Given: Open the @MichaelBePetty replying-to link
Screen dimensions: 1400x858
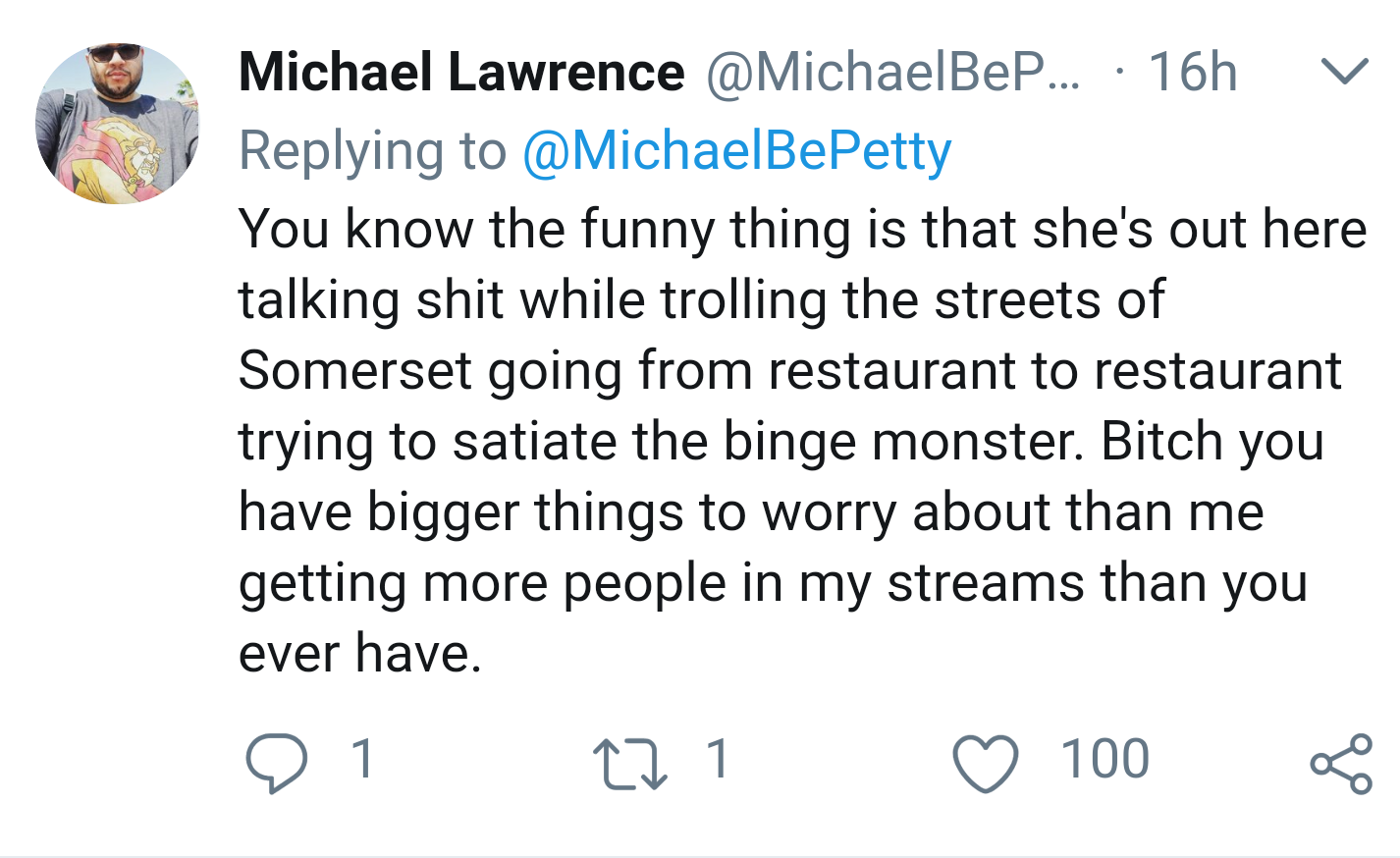Looking at the screenshot, I should click(x=737, y=152).
